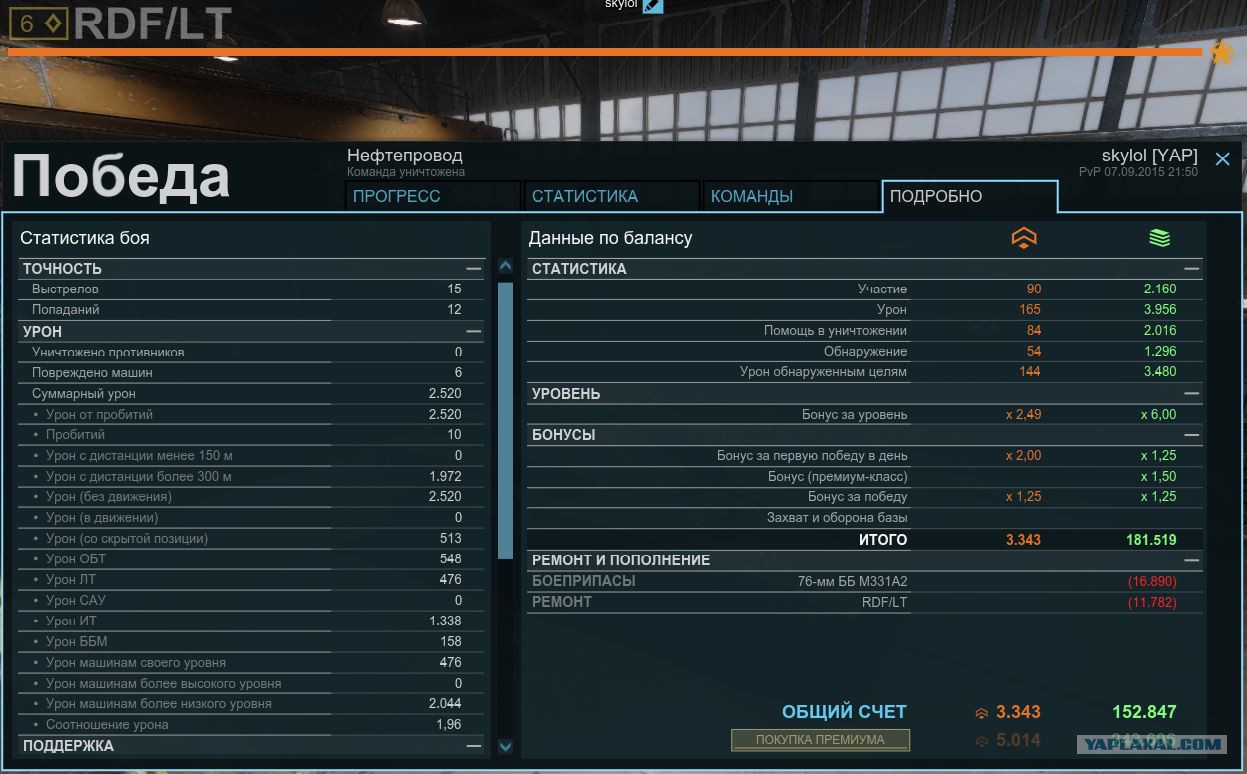Screen dimensions: 1247x774
Task: Open the КОМАНДЫ tab
Action: pos(791,196)
